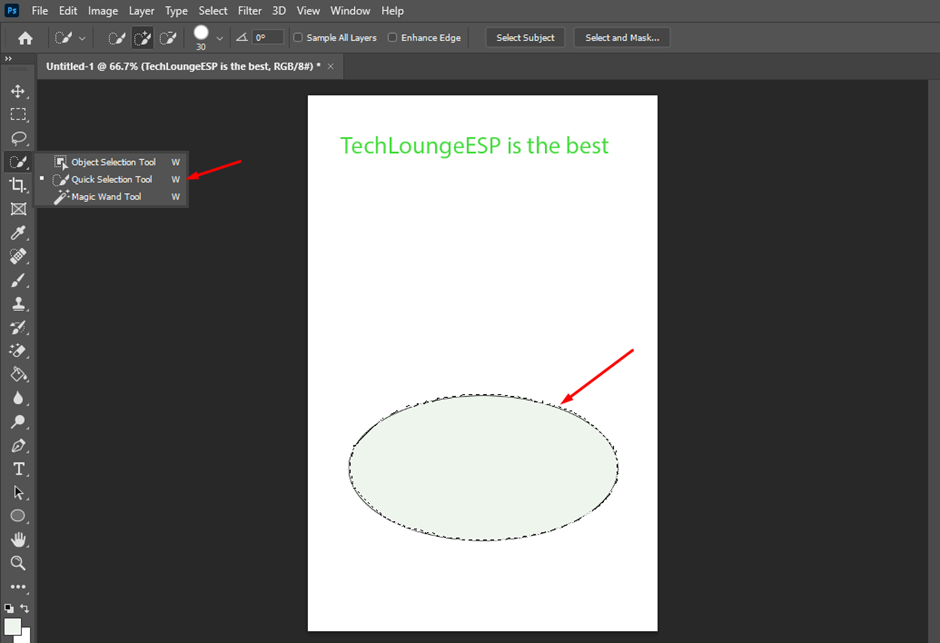Close the Untitled-1 document tab
Screen dimensions: 940x643
330,67
